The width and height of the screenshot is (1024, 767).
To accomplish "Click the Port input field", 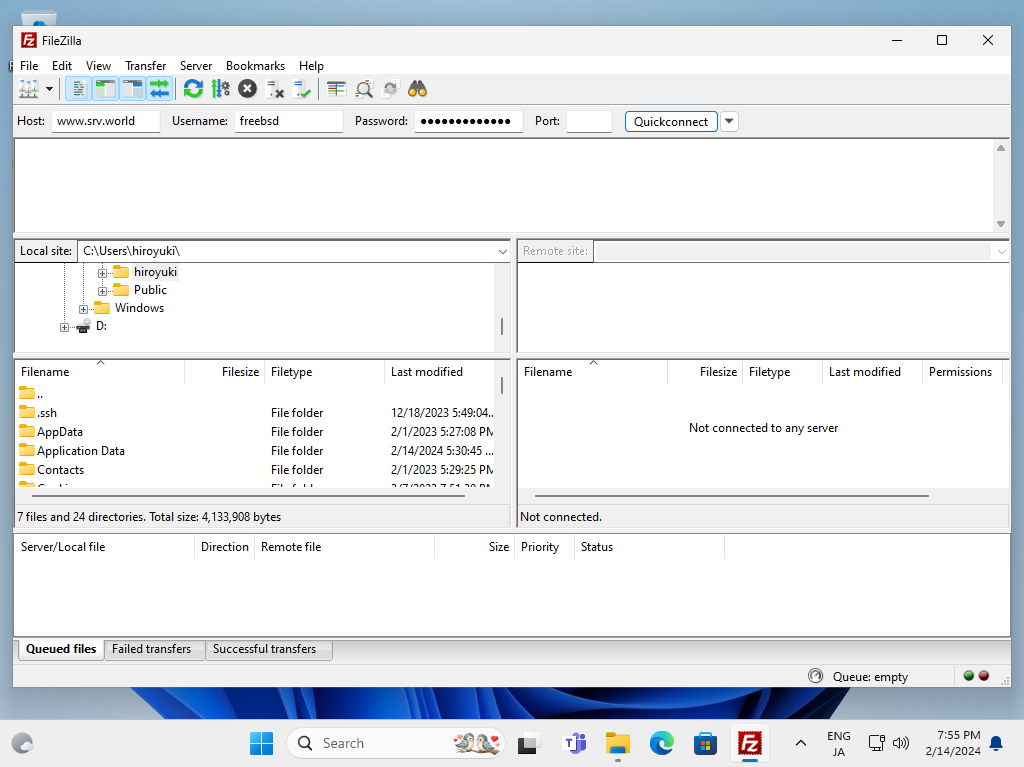I will pos(589,122).
